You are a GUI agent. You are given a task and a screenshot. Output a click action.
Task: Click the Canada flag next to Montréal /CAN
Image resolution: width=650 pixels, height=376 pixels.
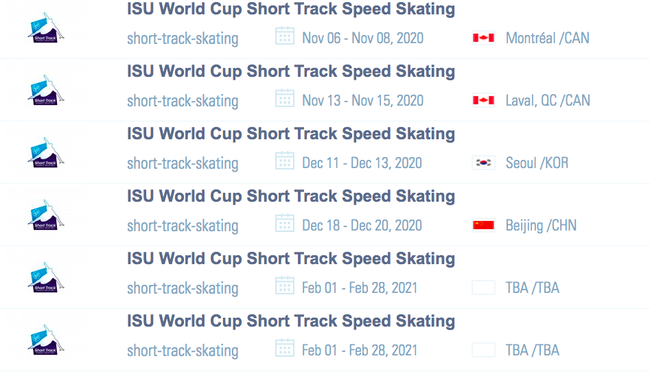tap(483, 38)
